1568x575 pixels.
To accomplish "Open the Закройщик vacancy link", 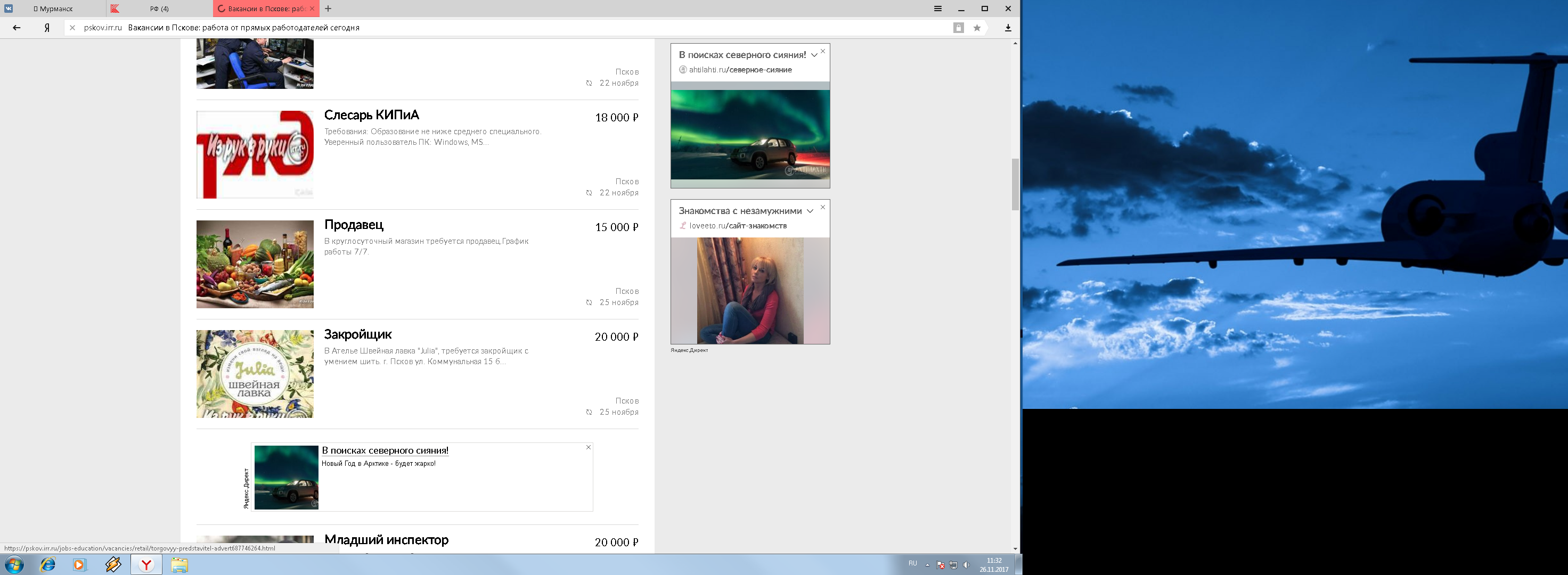I will [x=357, y=334].
